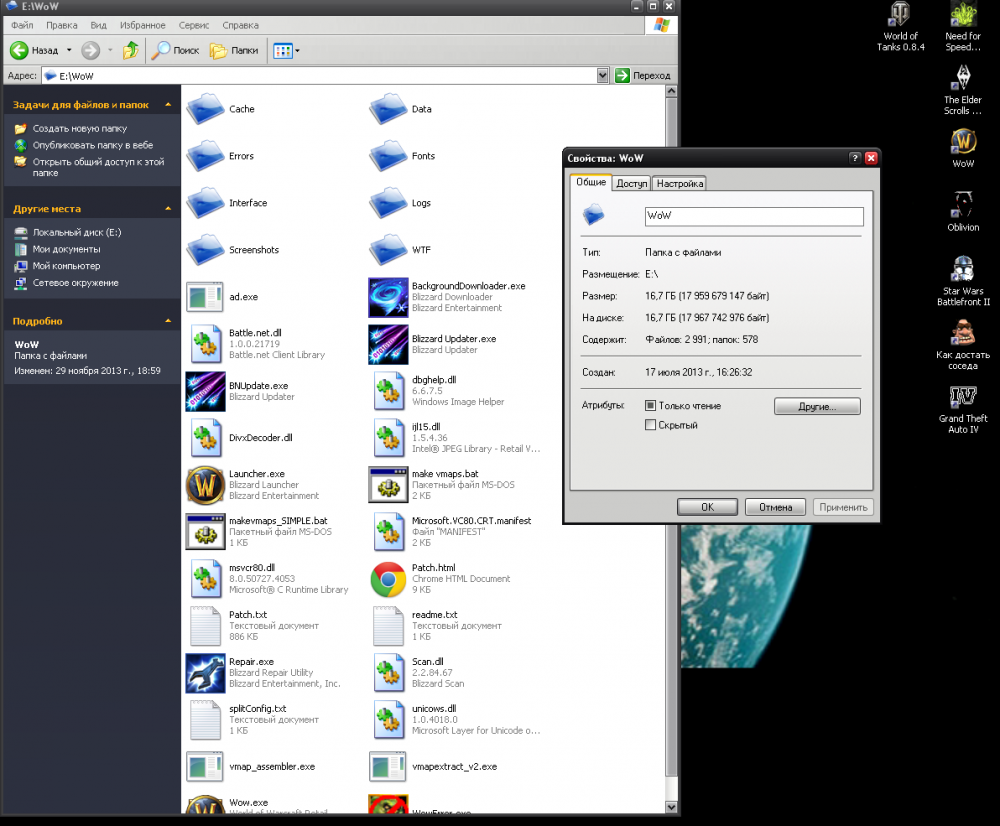Viewport: 1000px width, 826px height.
Task: Select Grand Theft Auto IV desktop shortcut
Action: point(963,409)
